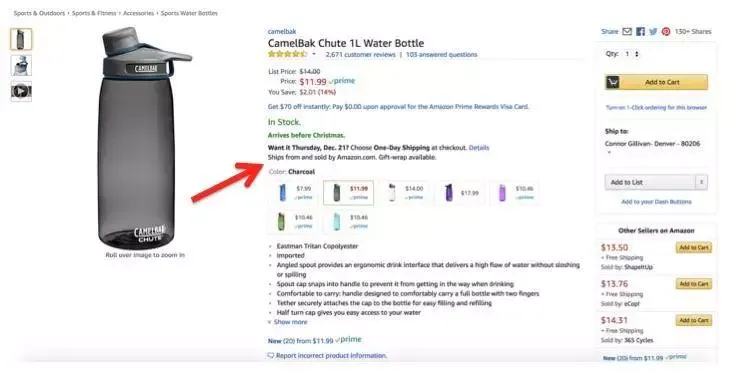731x373 pixels.
Task: Share product on Twitter bird icon
Action: click(x=653, y=32)
